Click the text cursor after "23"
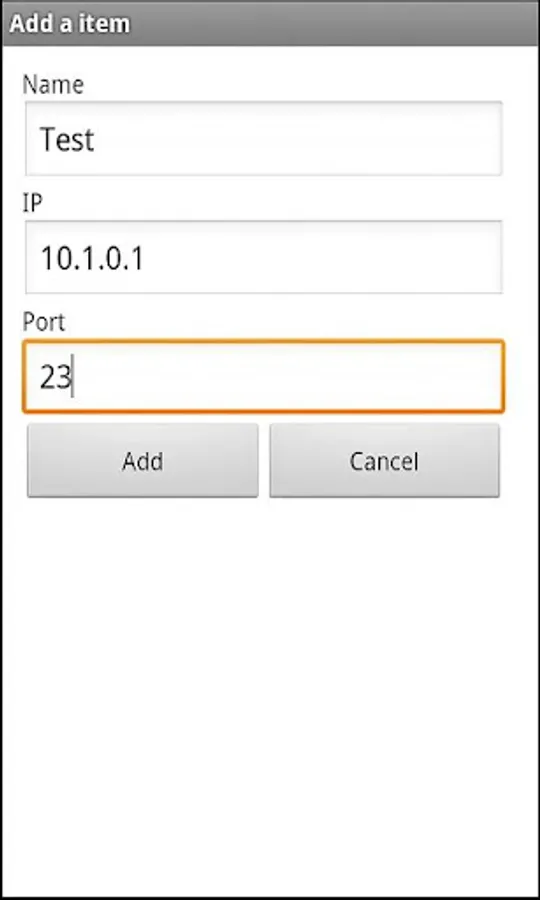This screenshot has height=900, width=540. pyautogui.click(x=73, y=377)
